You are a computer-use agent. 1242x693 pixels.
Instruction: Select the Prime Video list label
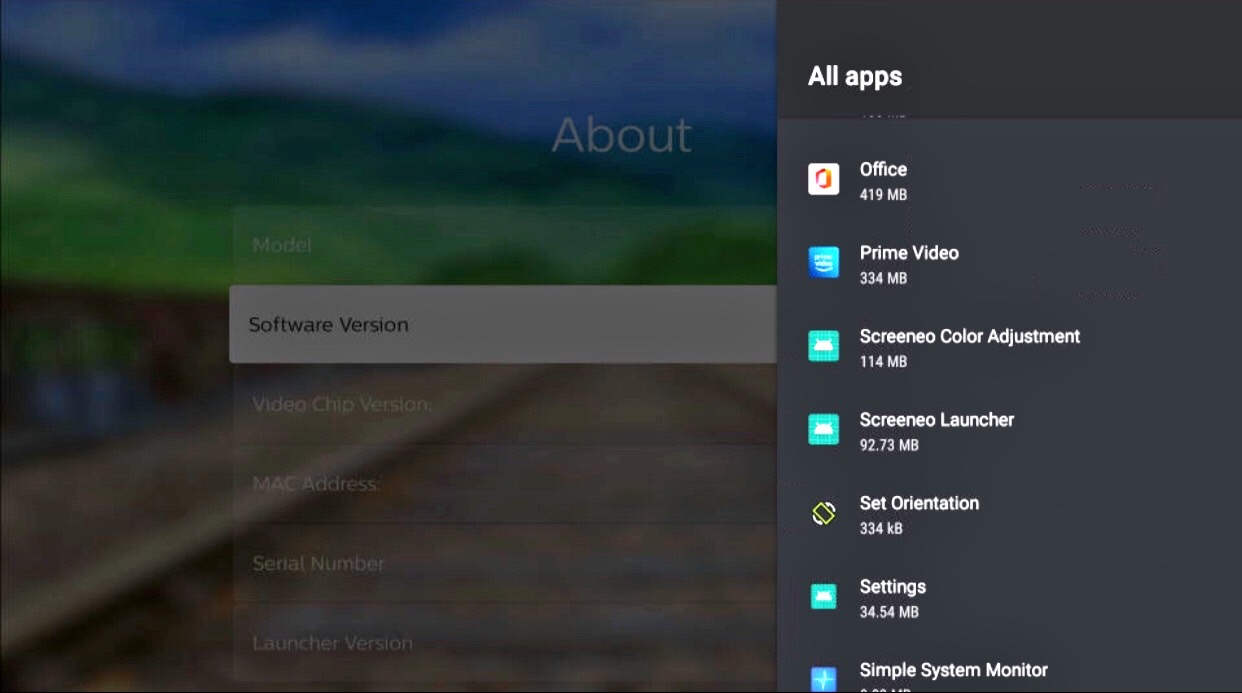[909, 253]
